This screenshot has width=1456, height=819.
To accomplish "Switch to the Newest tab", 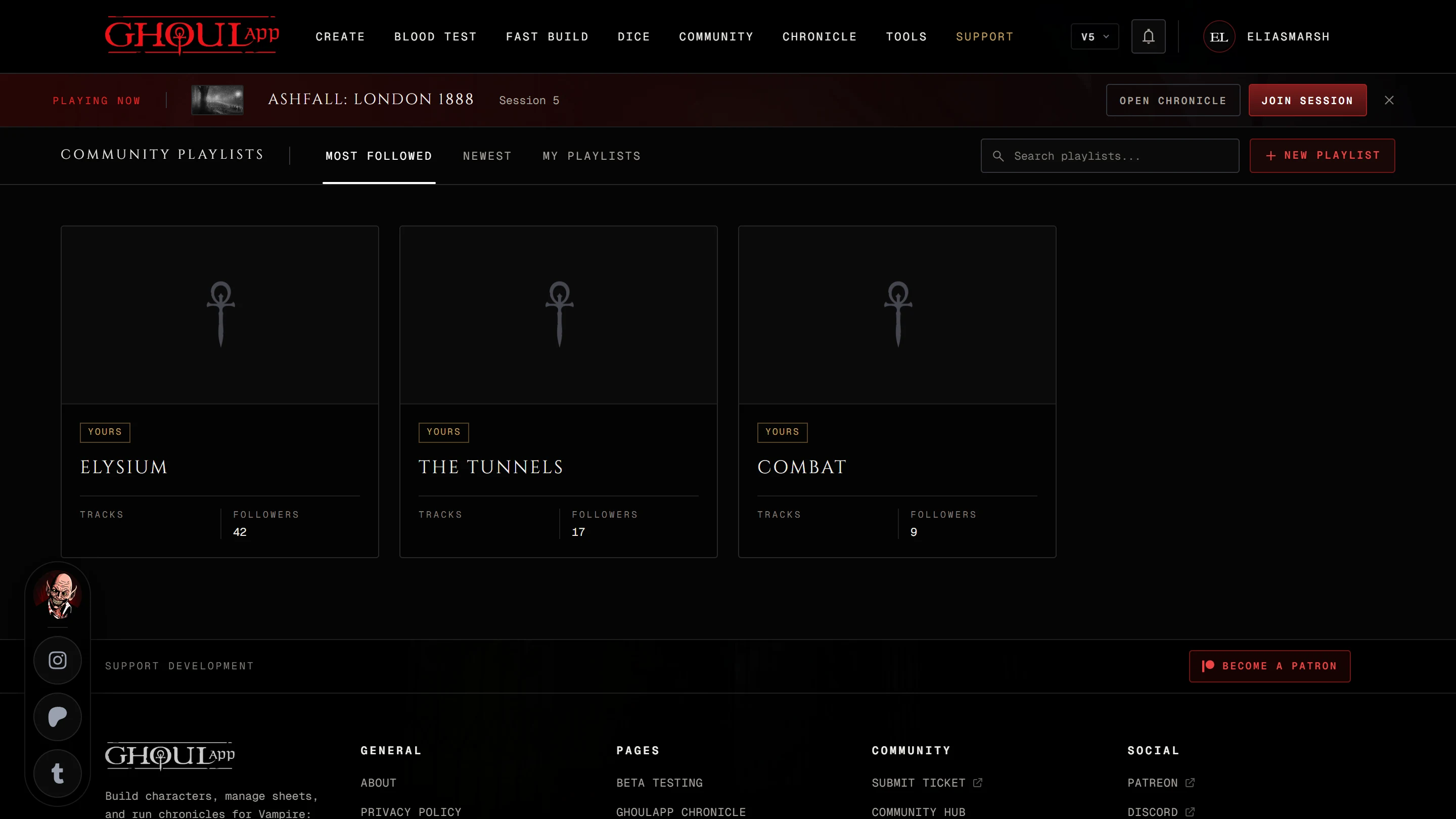I will (487, 156).
